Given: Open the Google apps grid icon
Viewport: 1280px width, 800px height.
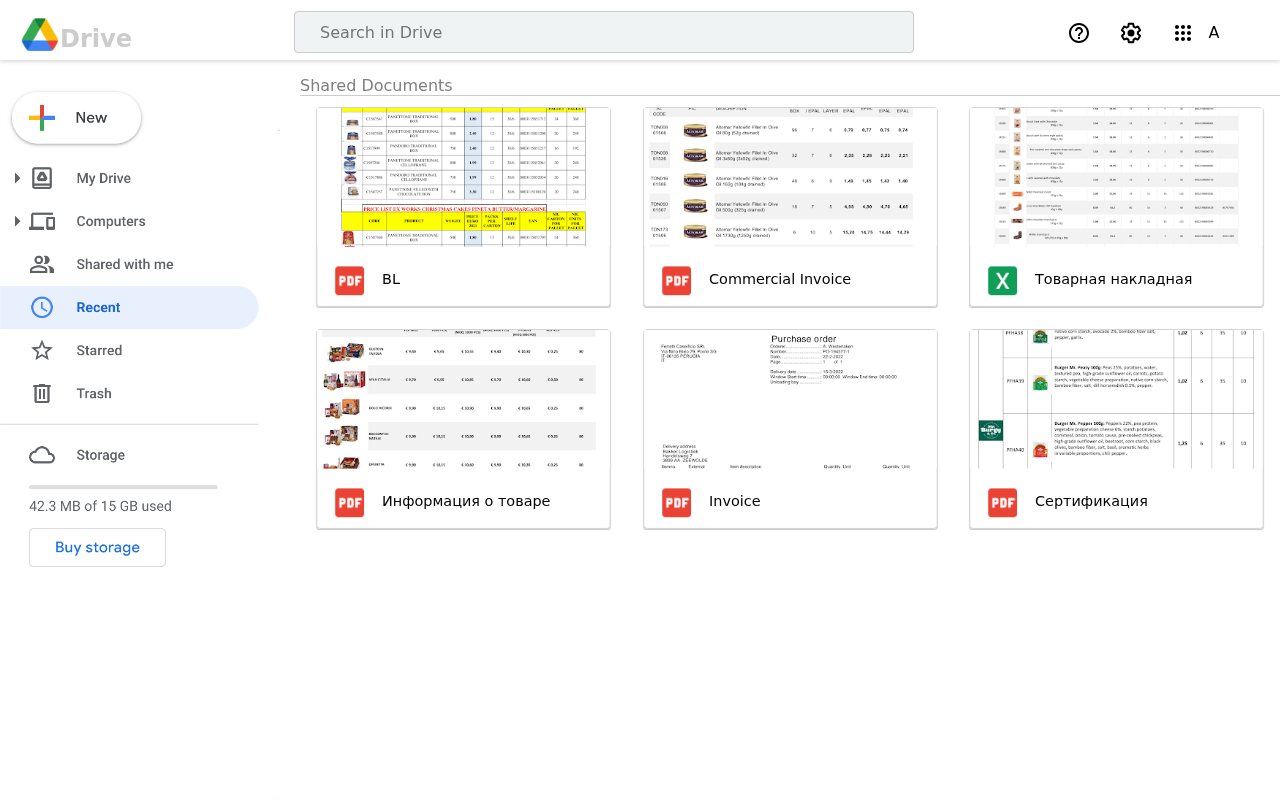Looking at the screenshot, I should tap(1183, 33).
